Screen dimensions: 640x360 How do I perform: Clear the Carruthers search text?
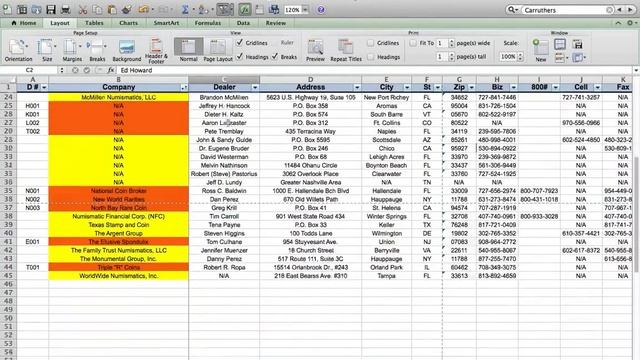[x=609, y=10]
